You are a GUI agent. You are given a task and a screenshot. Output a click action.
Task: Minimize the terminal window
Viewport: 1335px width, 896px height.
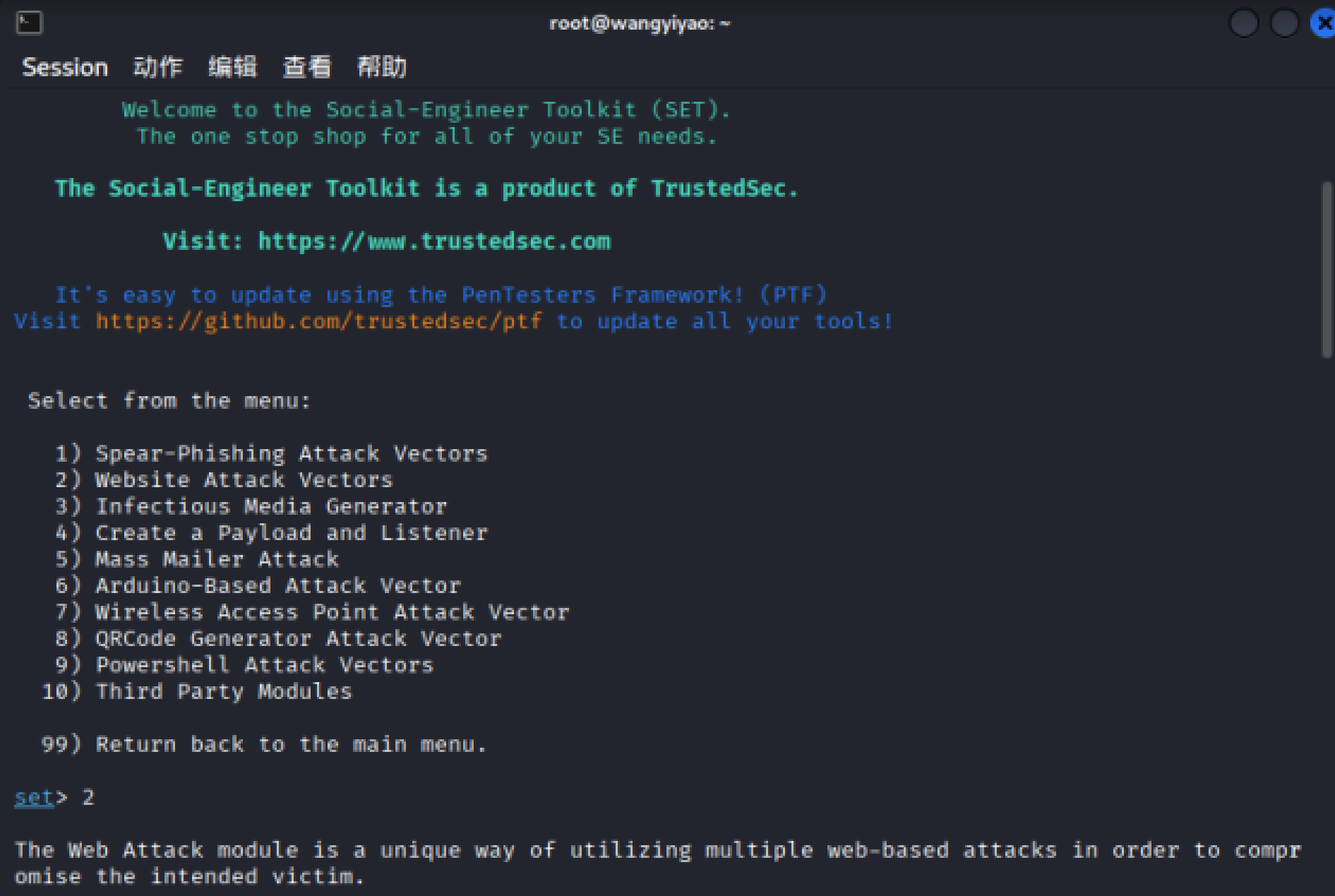(1243, 23)
